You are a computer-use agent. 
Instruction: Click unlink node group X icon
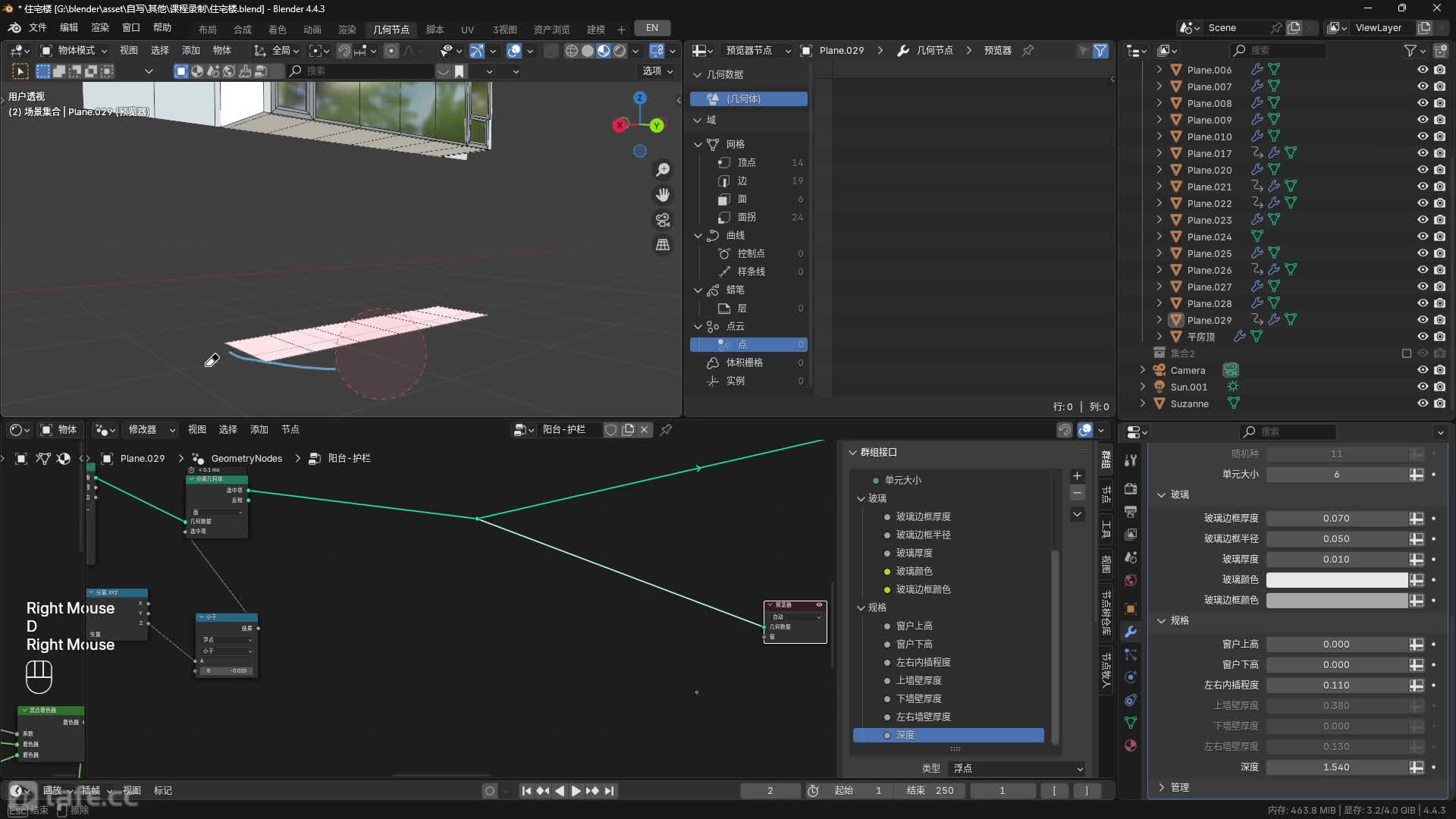pyautogui.click(x=645, y=430)
